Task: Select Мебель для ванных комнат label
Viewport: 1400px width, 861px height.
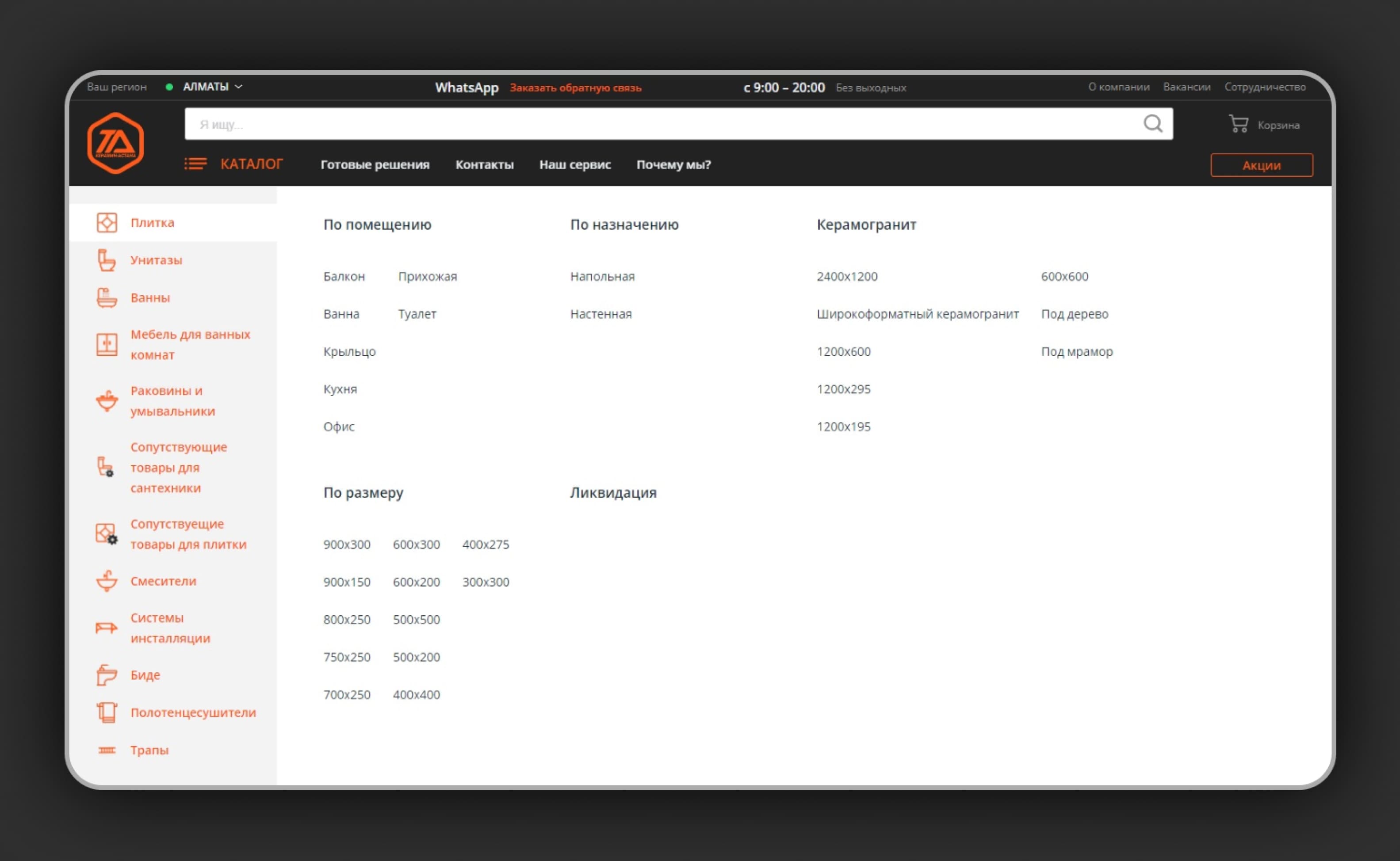Action: 190,344
